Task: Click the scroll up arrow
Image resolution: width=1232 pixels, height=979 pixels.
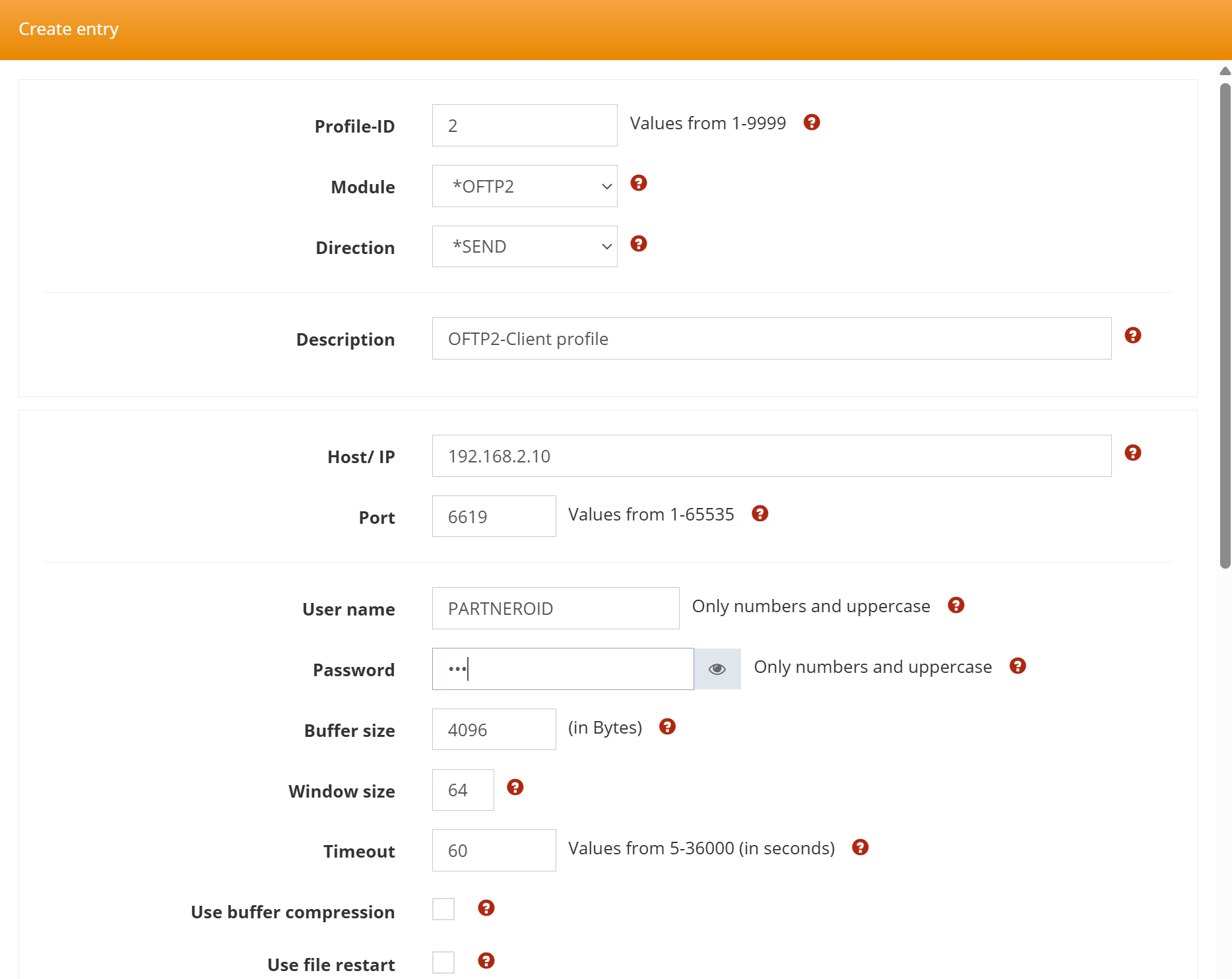Action: click(1225, 71)
